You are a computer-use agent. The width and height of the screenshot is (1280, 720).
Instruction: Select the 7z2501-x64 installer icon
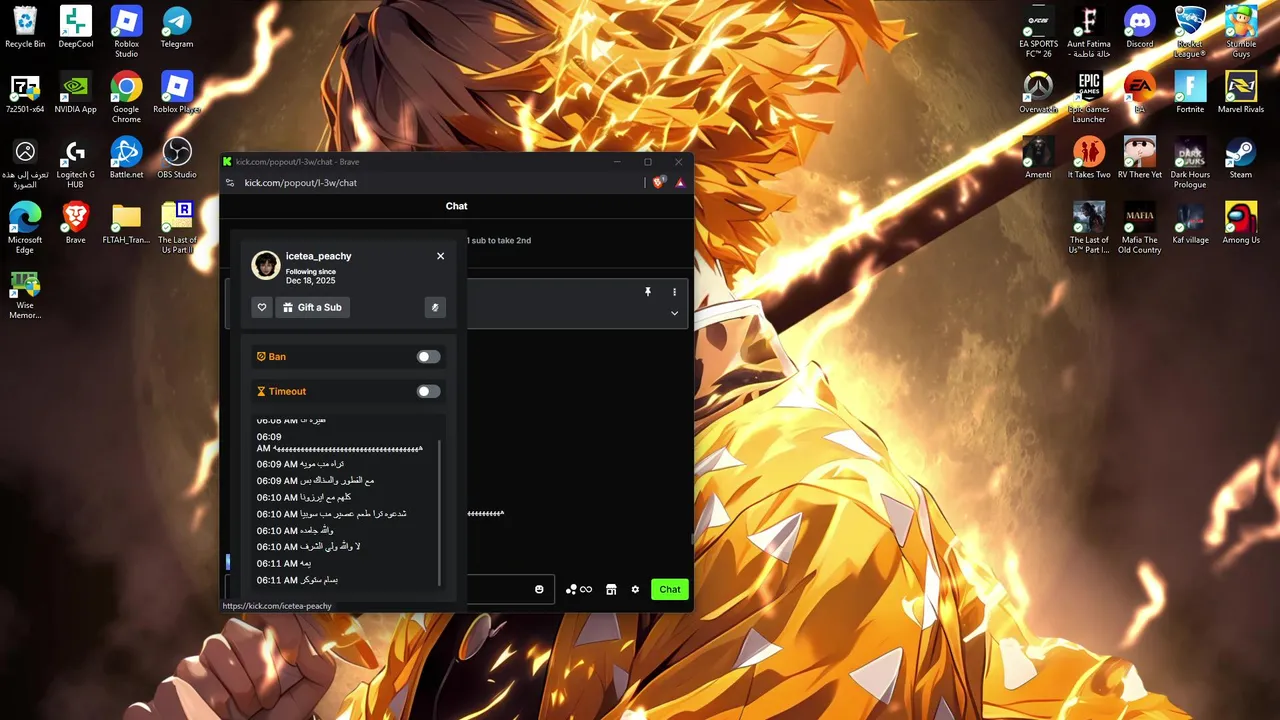click(x=25, y=93)
